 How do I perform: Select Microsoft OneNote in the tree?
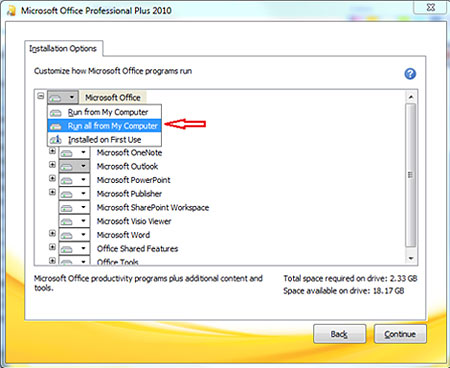(129, 153)
